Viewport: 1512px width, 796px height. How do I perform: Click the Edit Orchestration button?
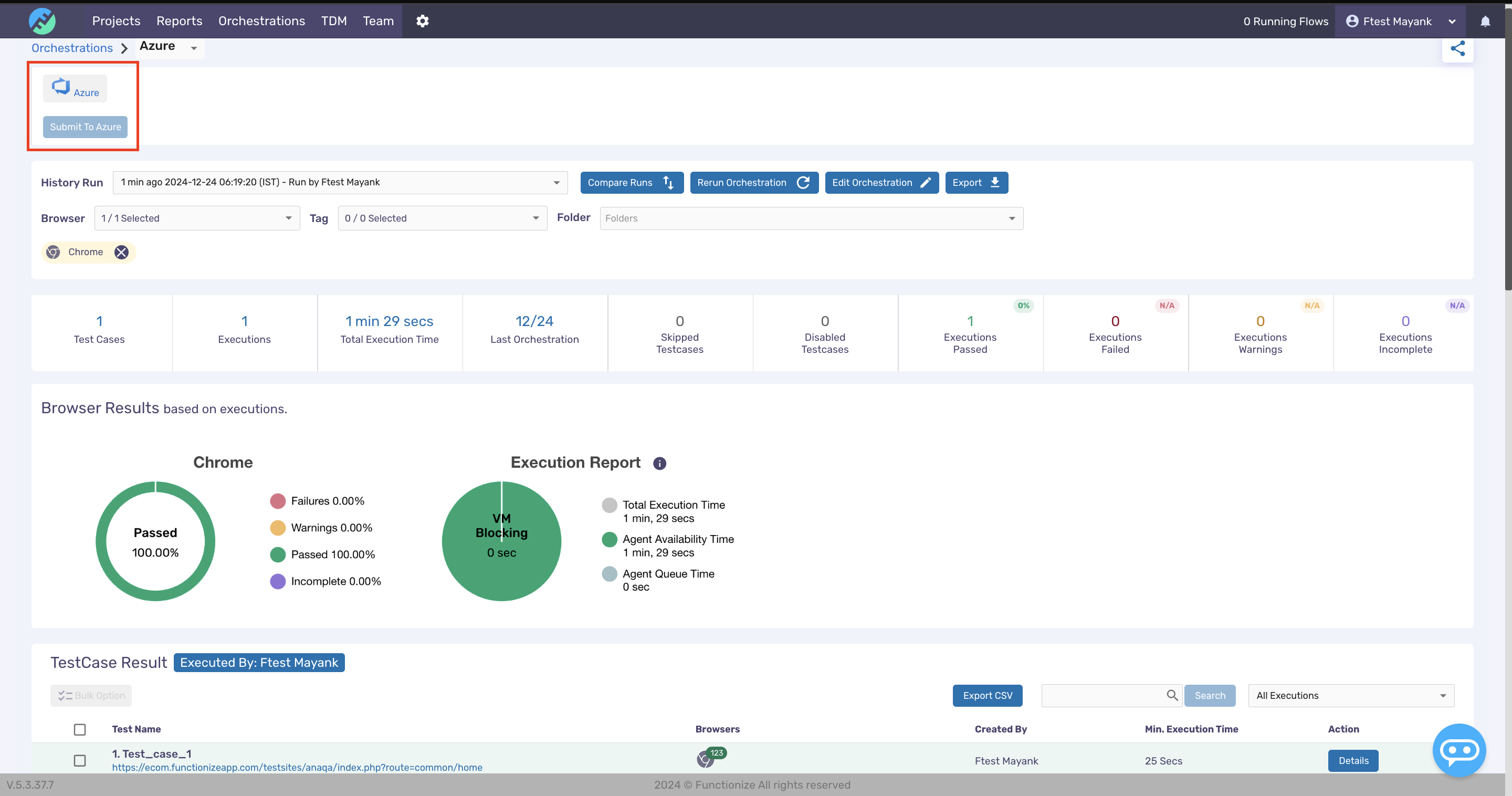881,183
